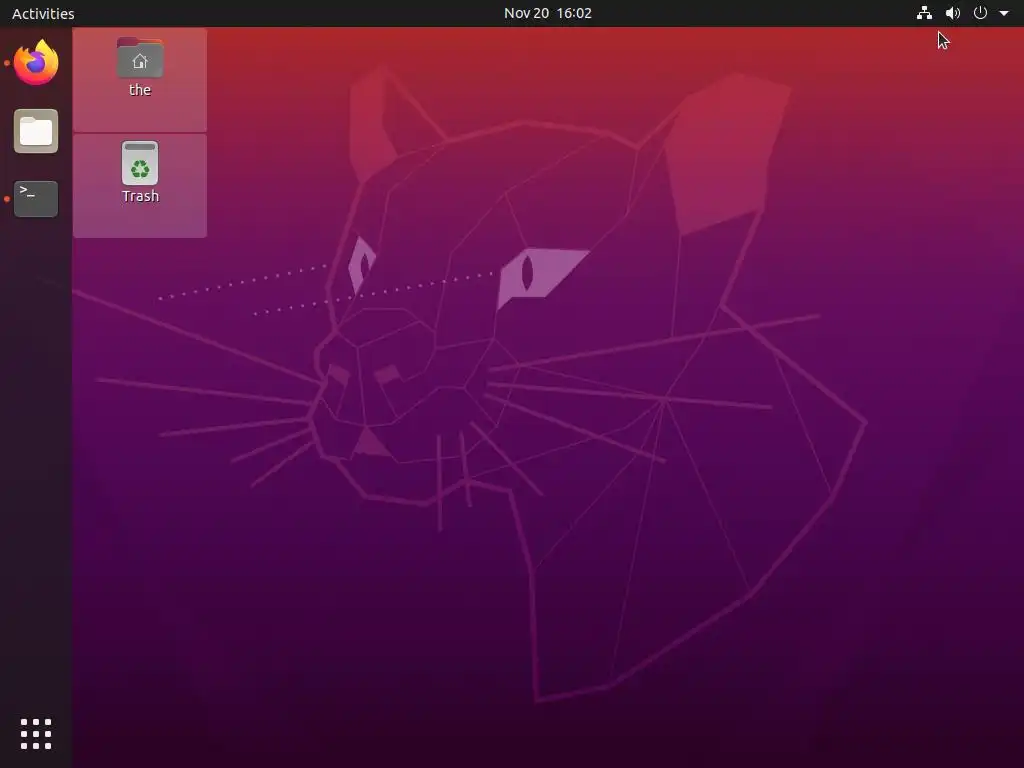
Task: Show Applications grid
Action: coord(36,734)
